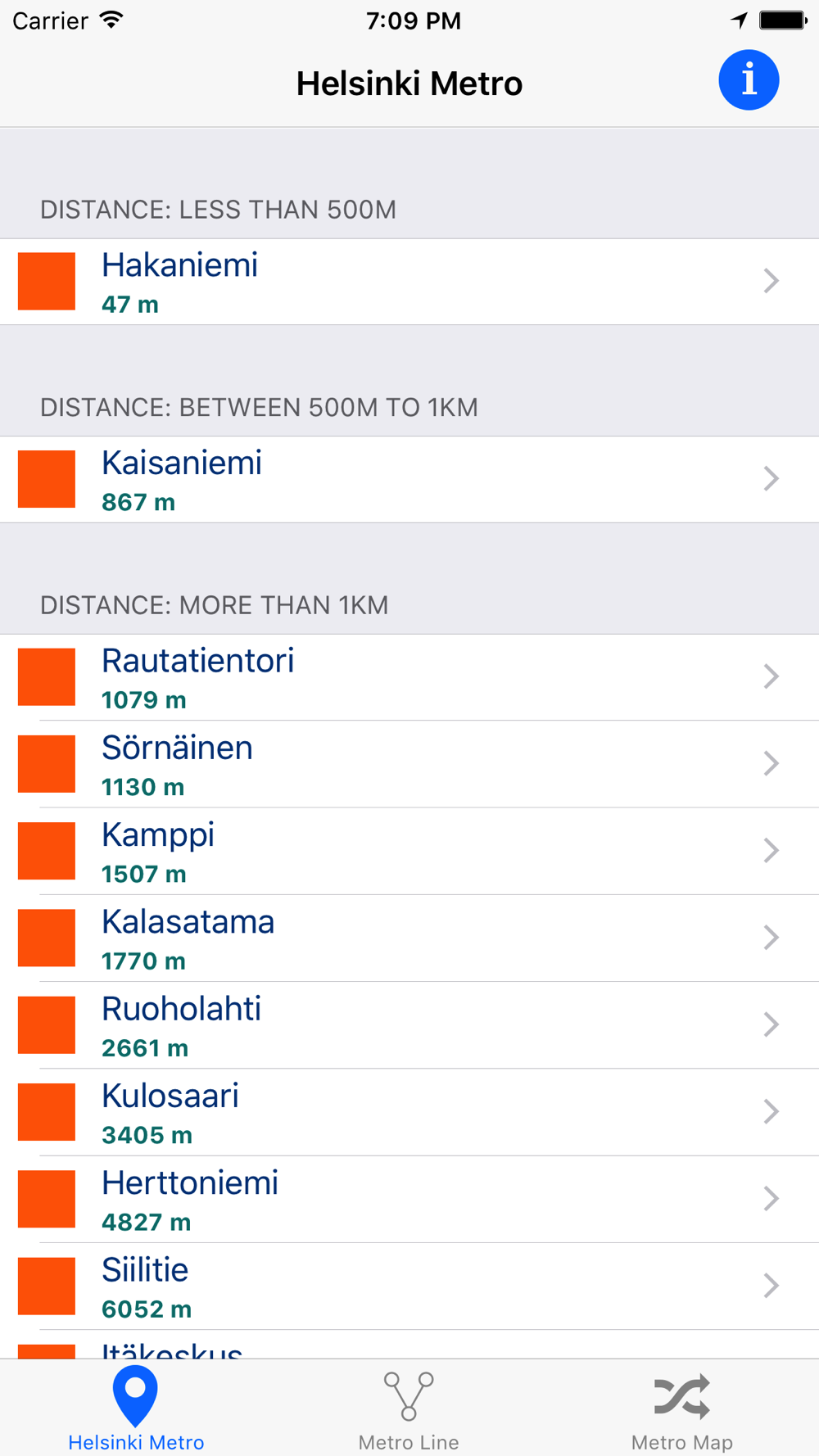Click the orange square beside Kaisaniemi
819x1456 pixels.
pyautogui.click(x=47, y=479)
